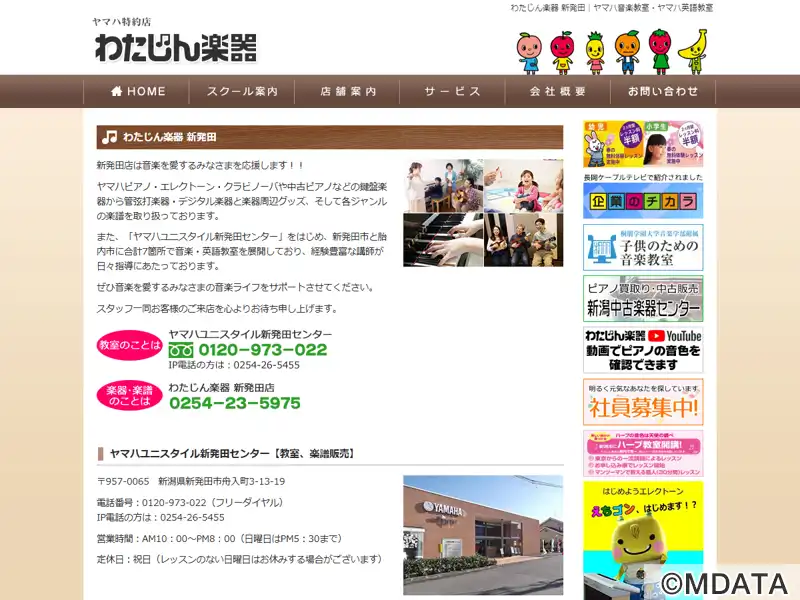800x600 pixels.
Task: Go to the お問い合わせ page
Action: click(663, 91)
